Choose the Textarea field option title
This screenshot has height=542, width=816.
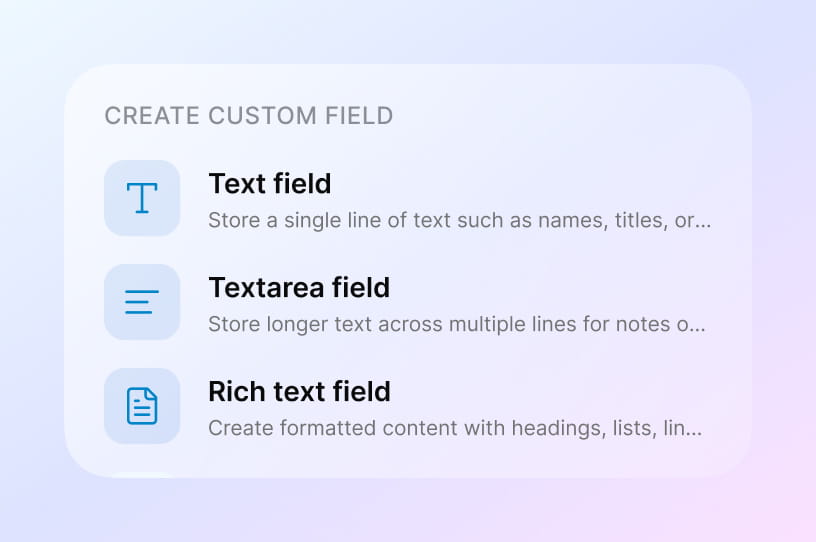(x=299, y=287)
